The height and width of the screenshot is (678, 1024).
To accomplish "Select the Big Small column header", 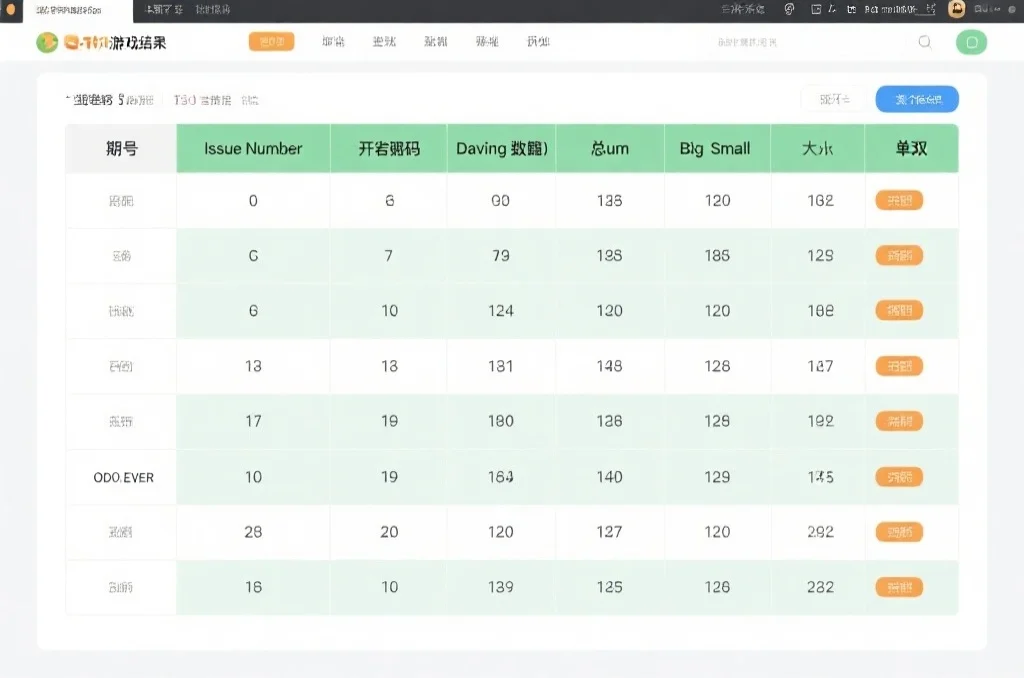I will 716,148.
